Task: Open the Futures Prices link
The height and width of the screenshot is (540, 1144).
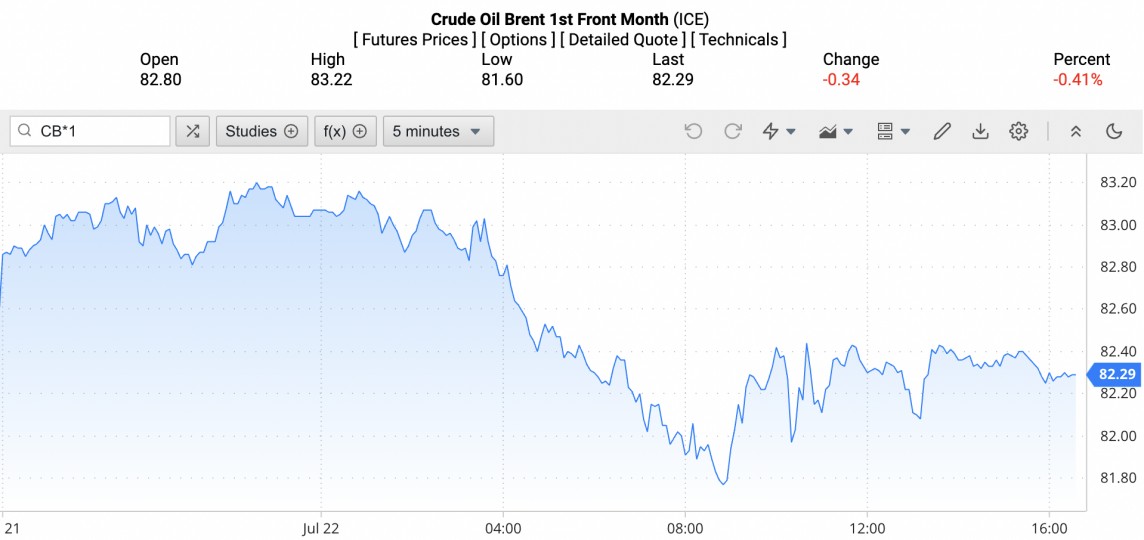Action: click(415, 40)
